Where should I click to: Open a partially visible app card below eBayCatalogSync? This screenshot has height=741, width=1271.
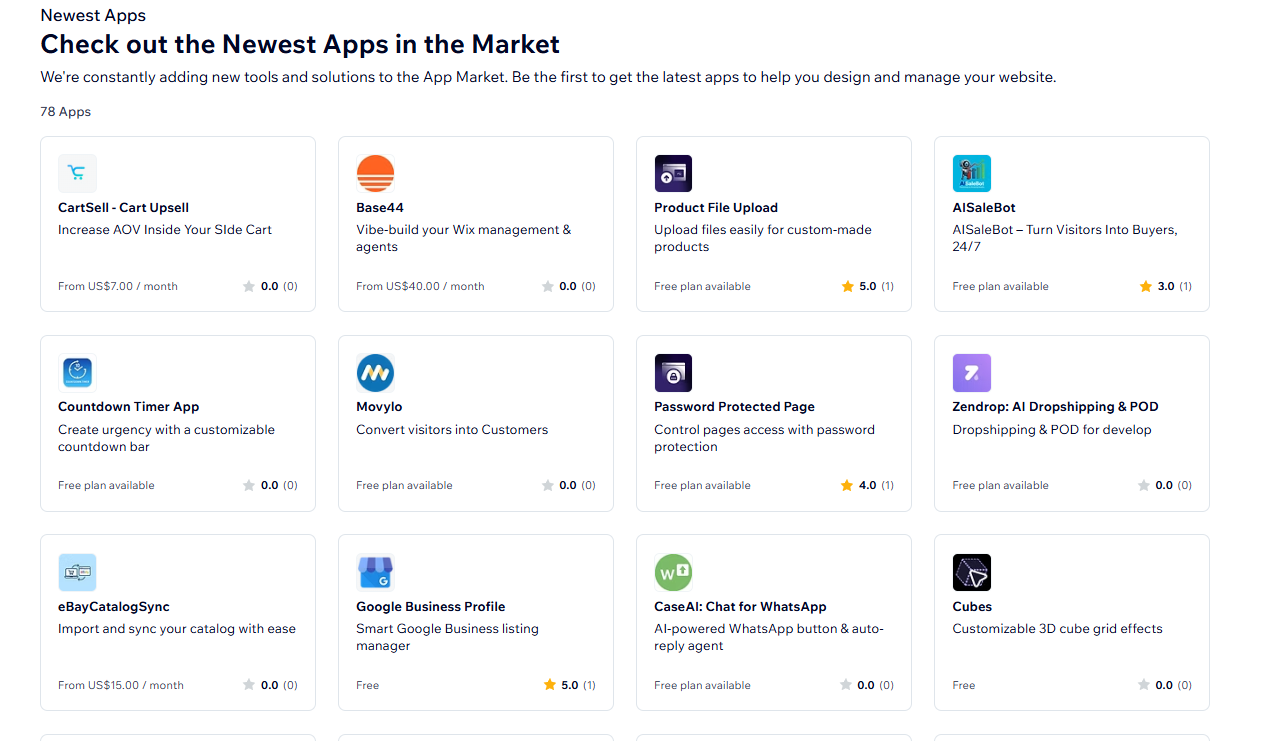[x=178, y=738]
